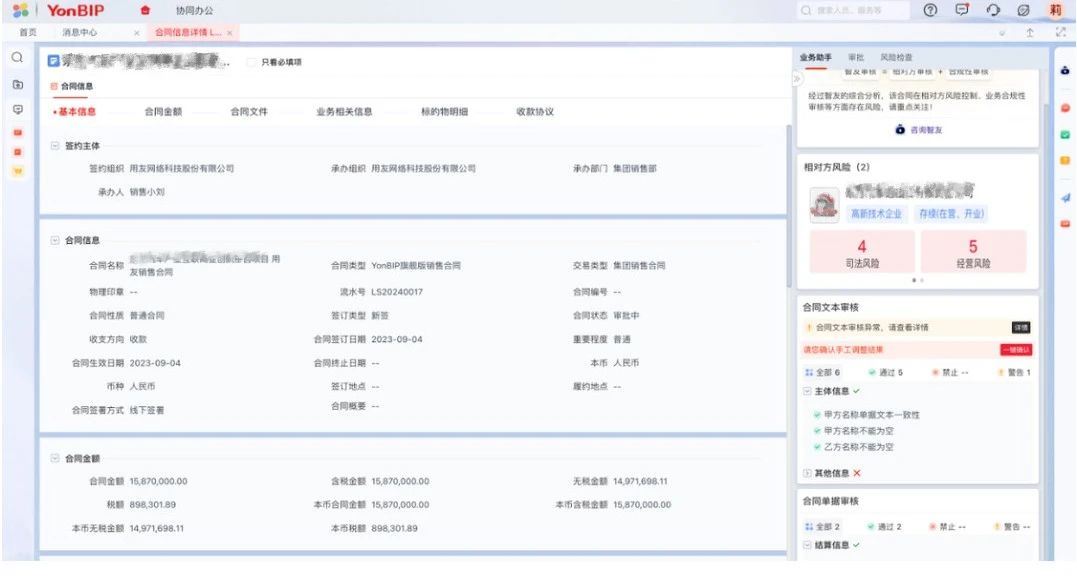Click the 咨询智友 link
1077x587 pixels.
point(917,130)
